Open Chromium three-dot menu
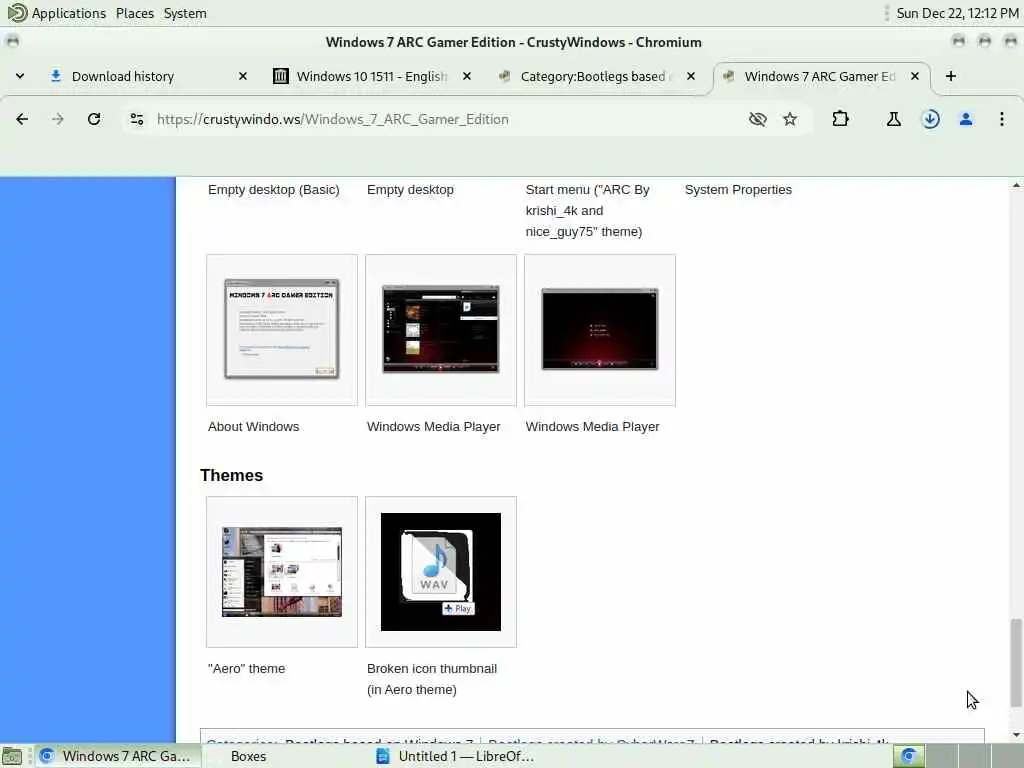Viewport: 1024px width, 768px height. 1002,119
